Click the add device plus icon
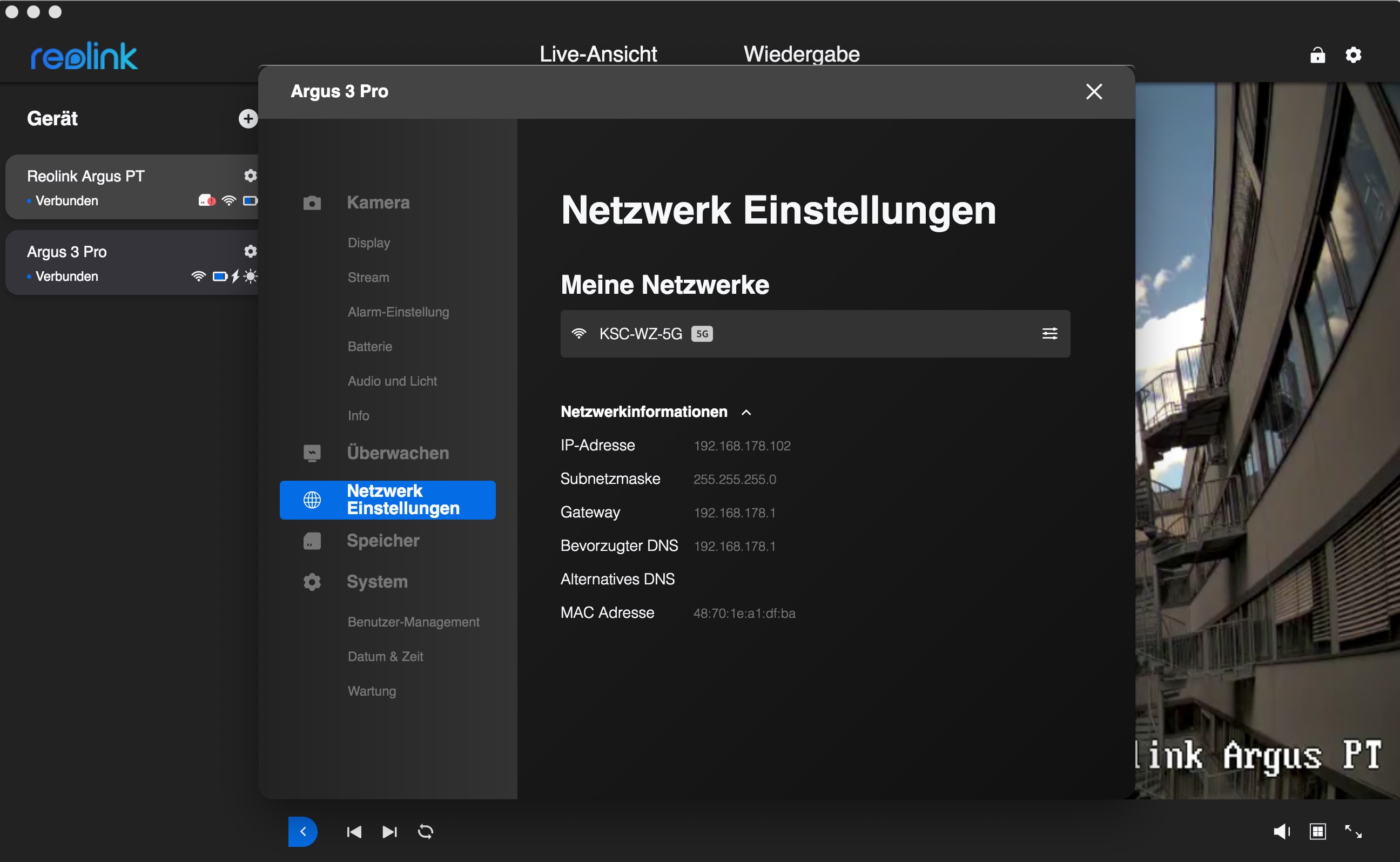This screenshot has width=1400, height=862. (247, 119)
